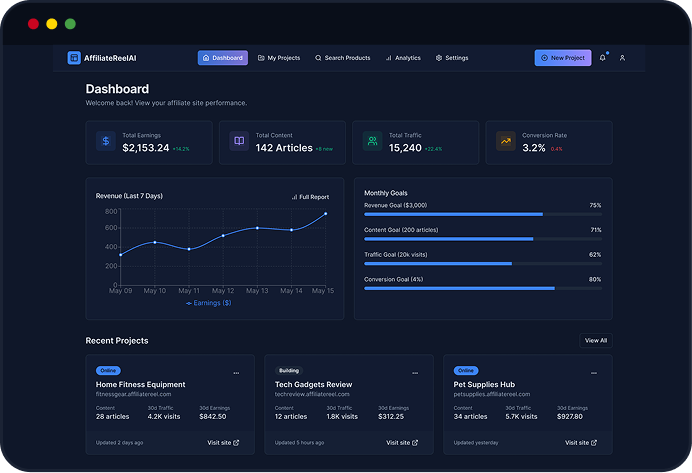Viewport: 692px width, 473px height.
Task: Click the Total Content book icon
Action: [x=239, y=142]
